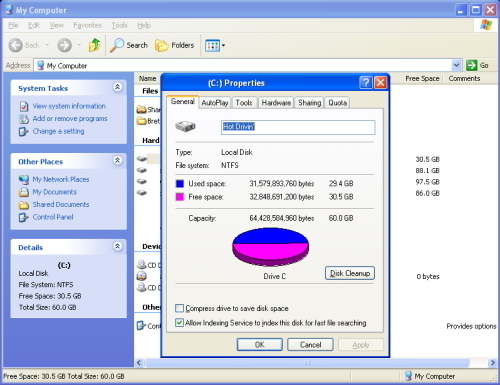The image size is (500, 385).
Task: Click the drive usage pie chart
Action: (x=270, y=247)
